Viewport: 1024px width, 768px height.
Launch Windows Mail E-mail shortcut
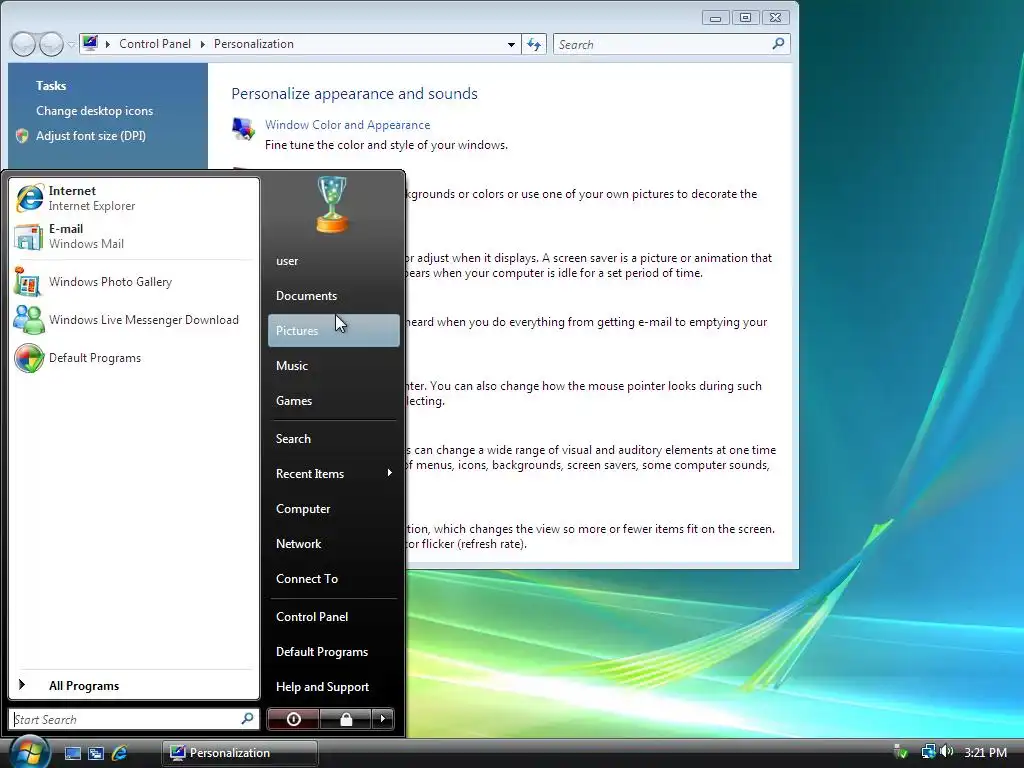point(134,236)
